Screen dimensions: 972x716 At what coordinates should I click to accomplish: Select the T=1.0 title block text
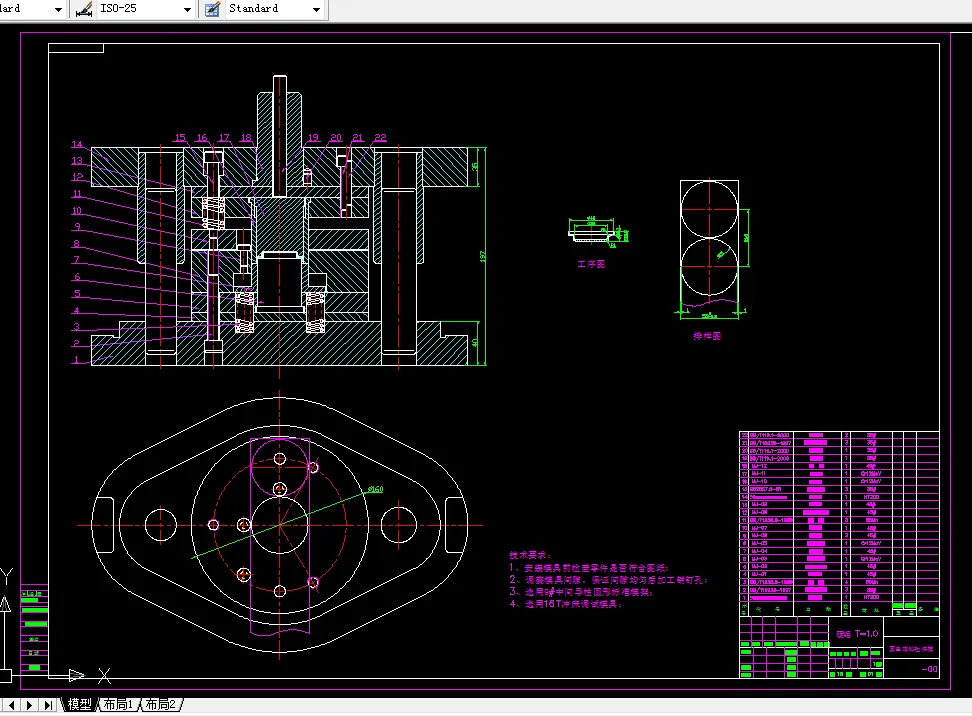point(866,634)
